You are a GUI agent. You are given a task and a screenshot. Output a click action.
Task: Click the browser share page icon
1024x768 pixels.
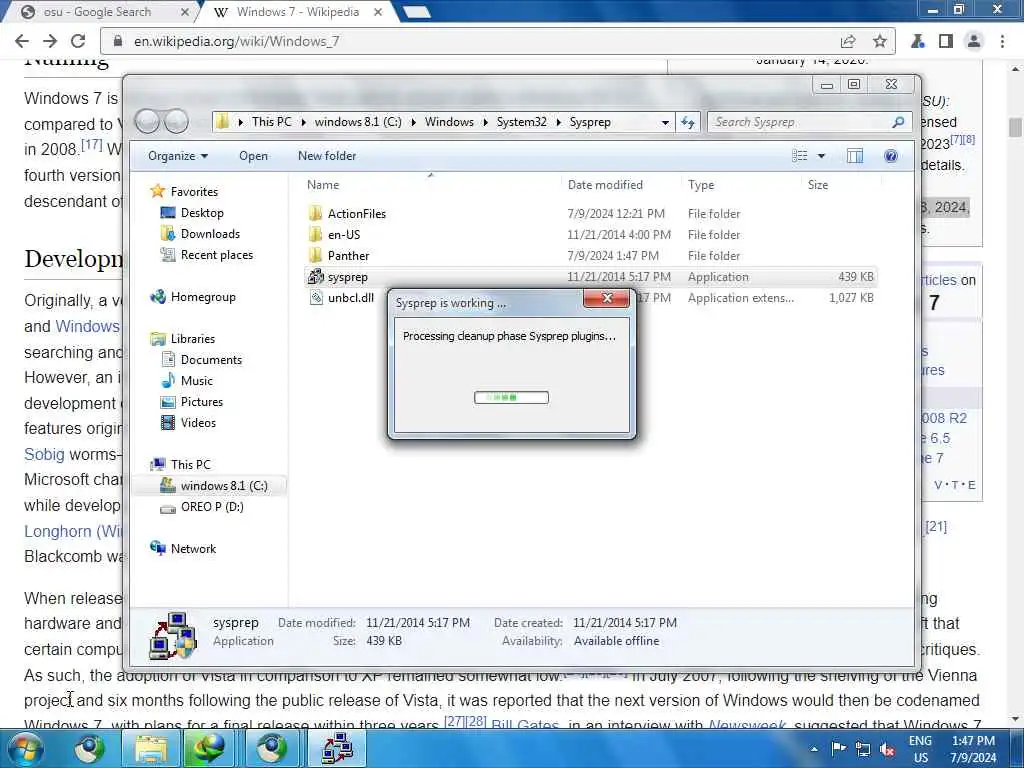point(848,41)
